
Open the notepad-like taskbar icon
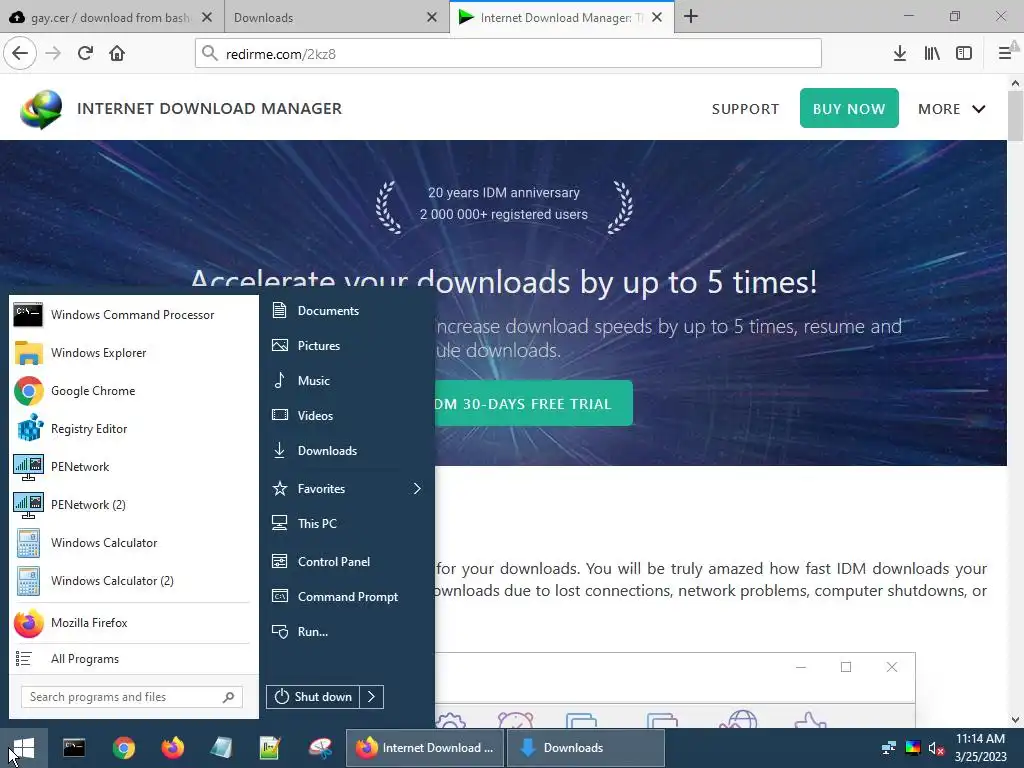(221, 748)
